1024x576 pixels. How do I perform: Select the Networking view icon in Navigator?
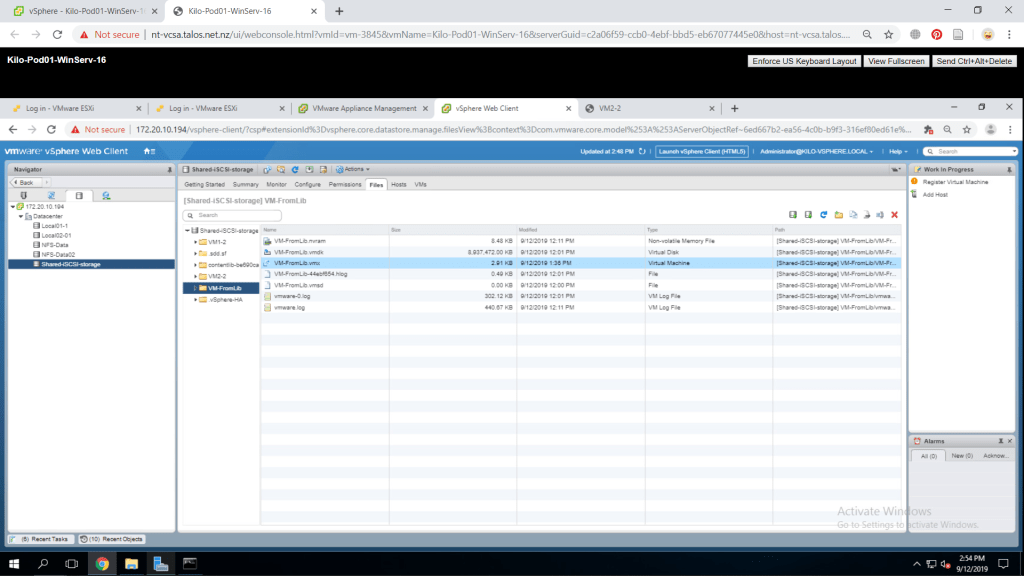coord(106,195)
